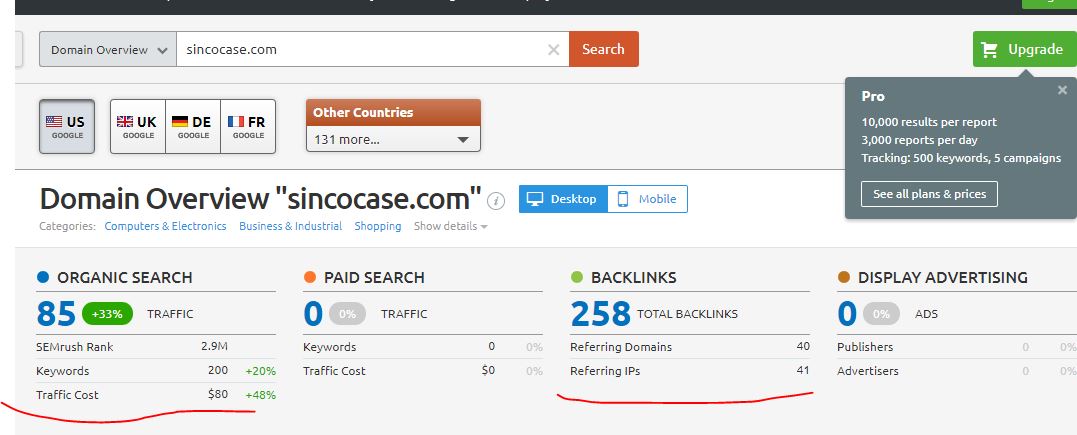Expand Show details for categories
Viewport: 1077px width, 435px height.
[451, 226]
